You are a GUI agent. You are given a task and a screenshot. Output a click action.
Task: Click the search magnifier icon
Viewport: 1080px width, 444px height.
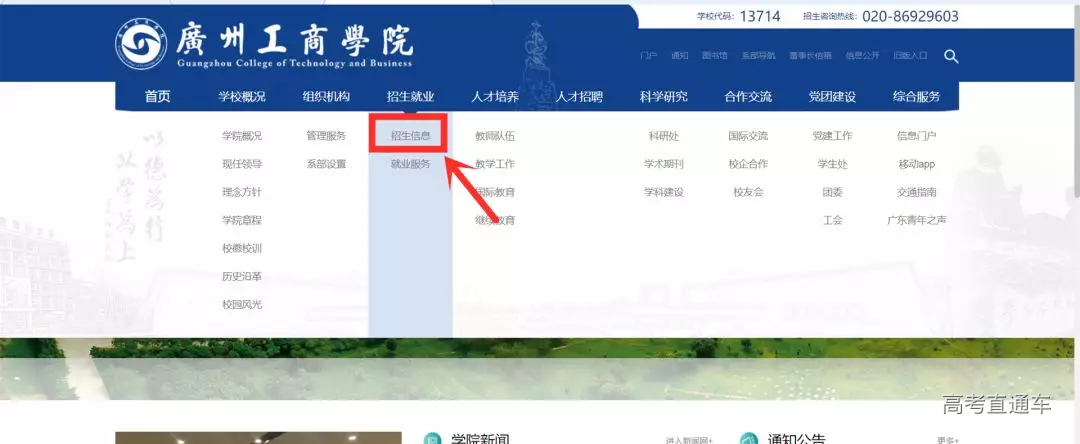(951, 56)
